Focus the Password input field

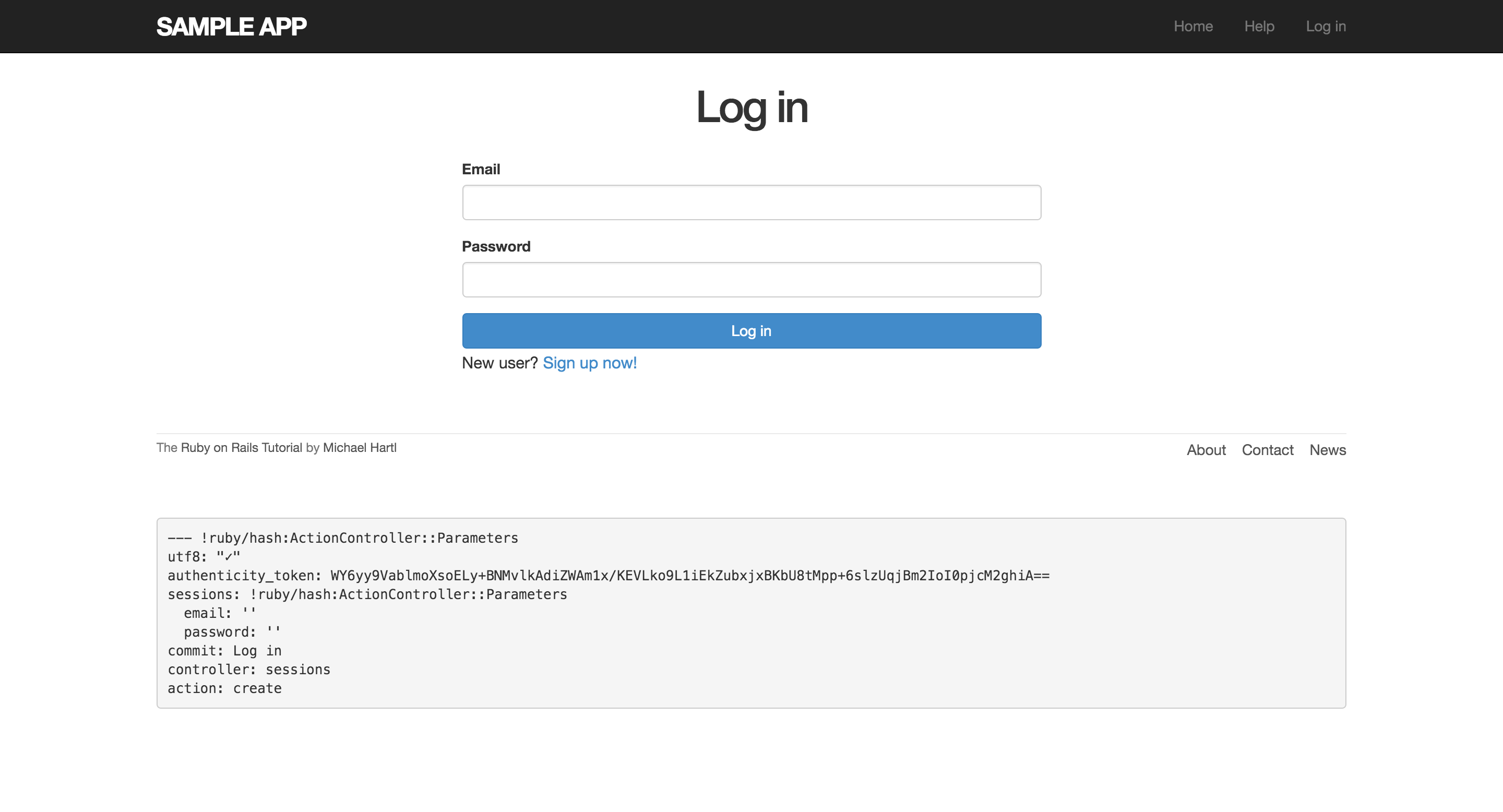(751, 279)
